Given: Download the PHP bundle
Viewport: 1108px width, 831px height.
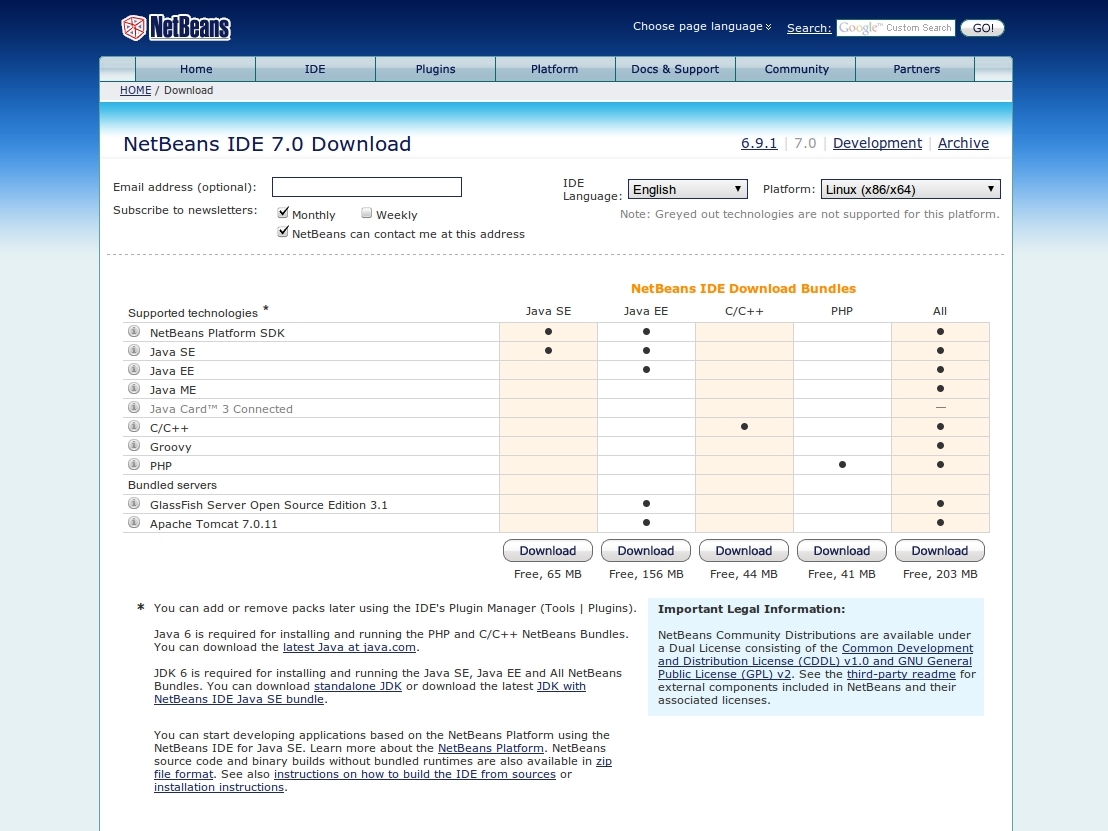Looking at the screenshot, I should click(x=842, y=550).
